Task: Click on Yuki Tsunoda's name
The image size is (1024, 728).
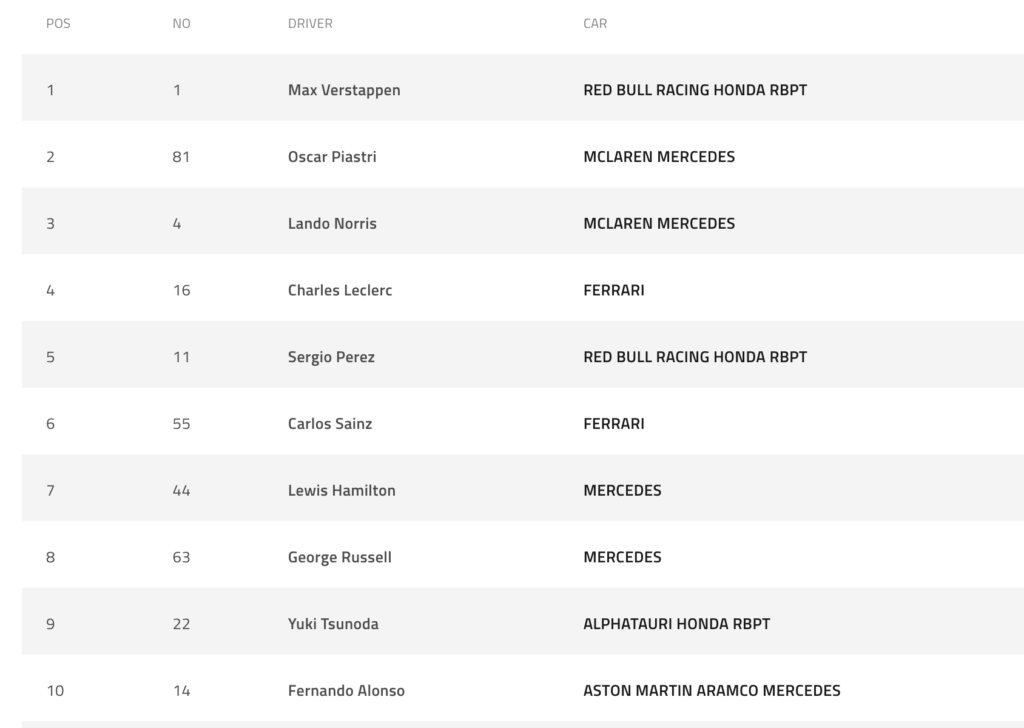Action: 333,624
